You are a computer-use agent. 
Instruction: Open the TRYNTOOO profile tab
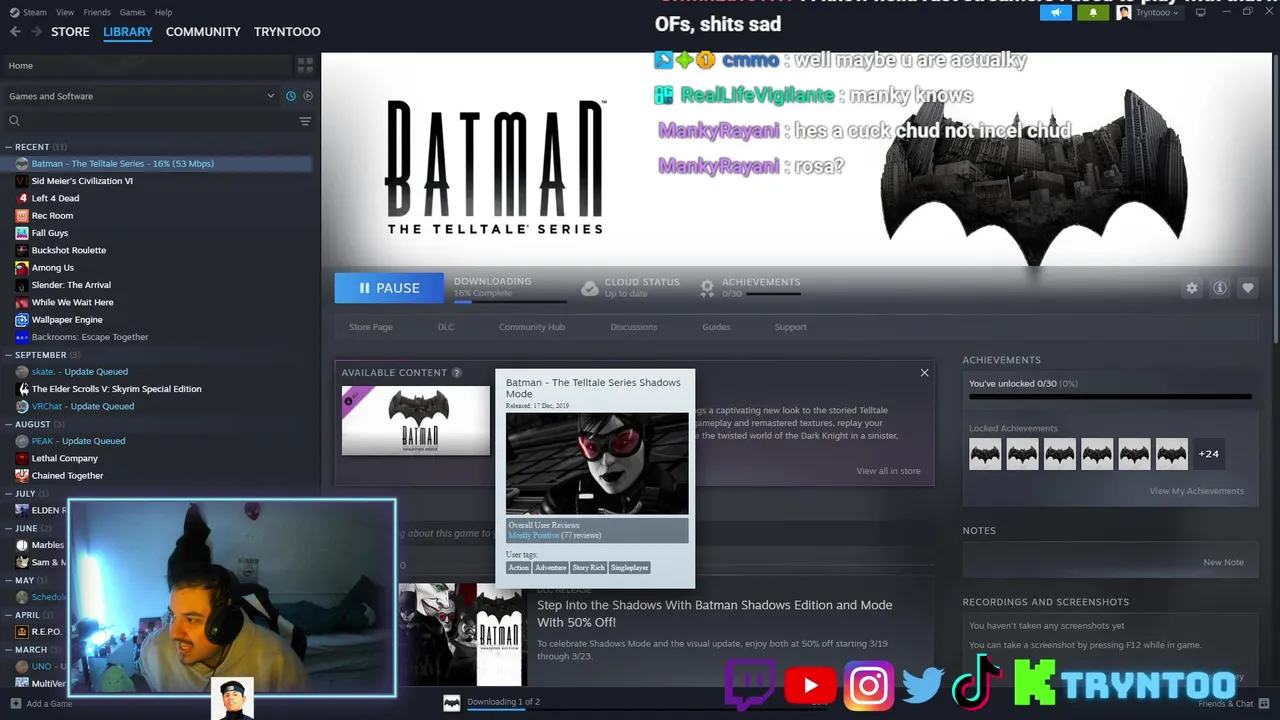pyautogui.click(x=287, y=32)
